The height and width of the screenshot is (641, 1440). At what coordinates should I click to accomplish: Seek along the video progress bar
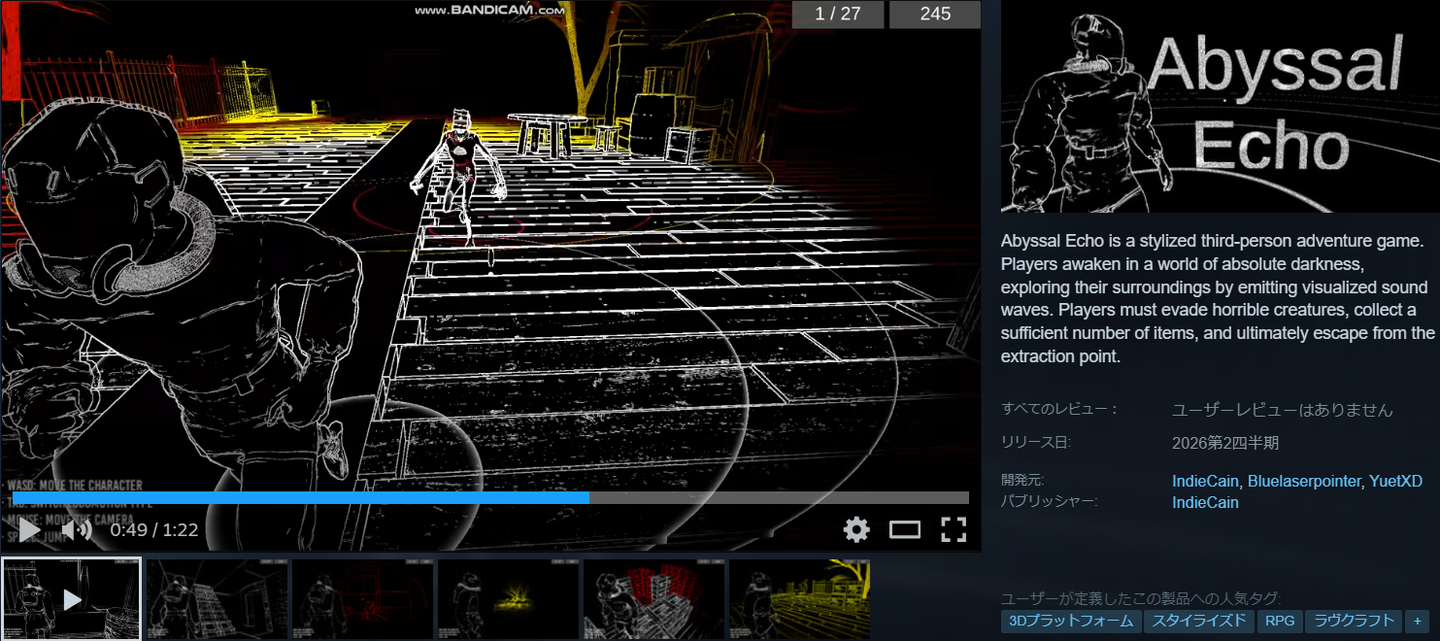click(x=490, y=497)
